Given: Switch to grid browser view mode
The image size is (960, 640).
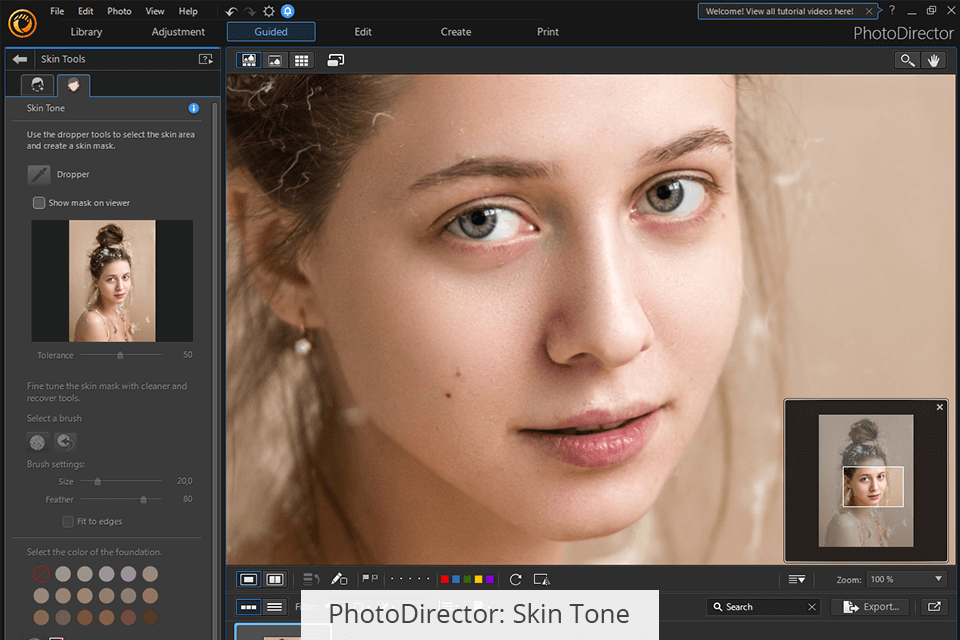Looking at the screenshot, I should point(301,61).
